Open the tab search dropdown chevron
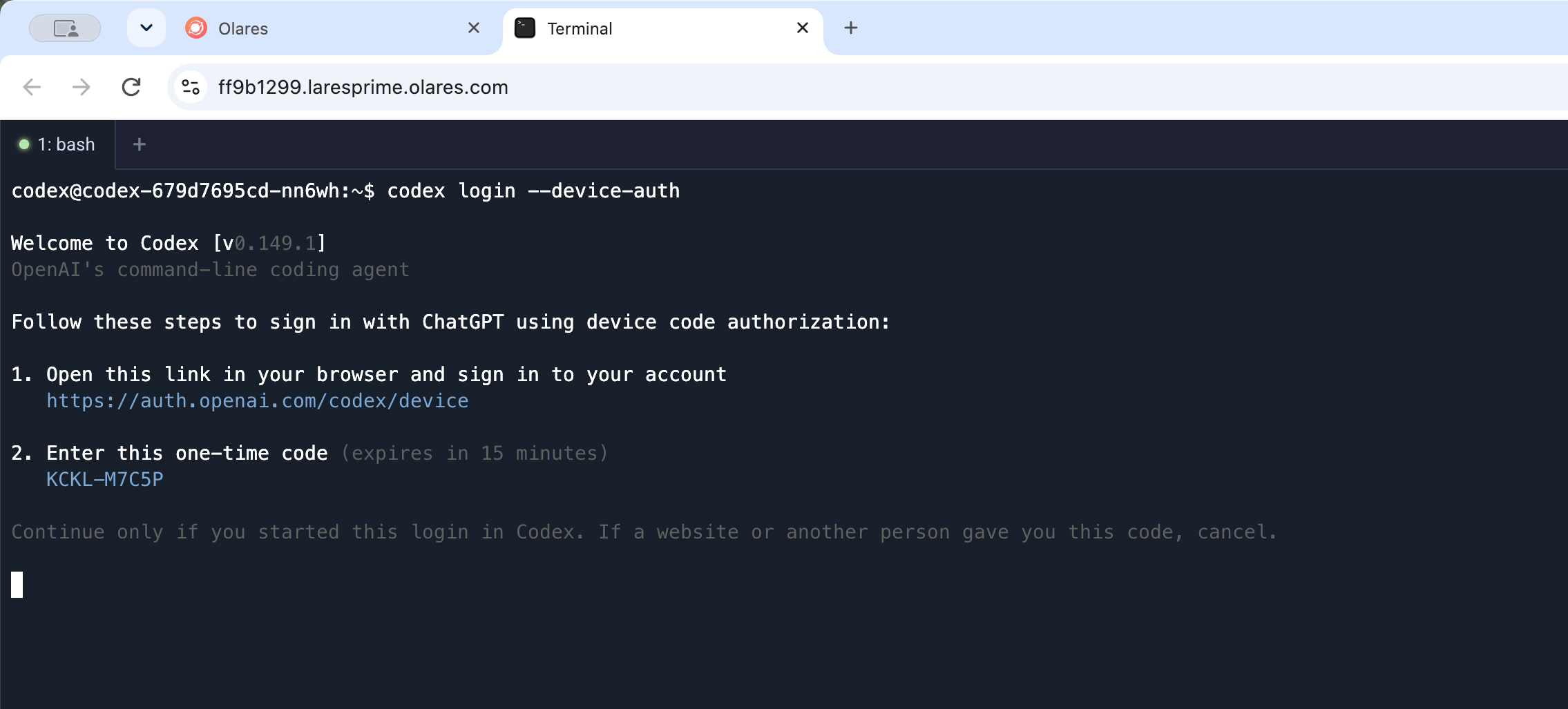 146,28
